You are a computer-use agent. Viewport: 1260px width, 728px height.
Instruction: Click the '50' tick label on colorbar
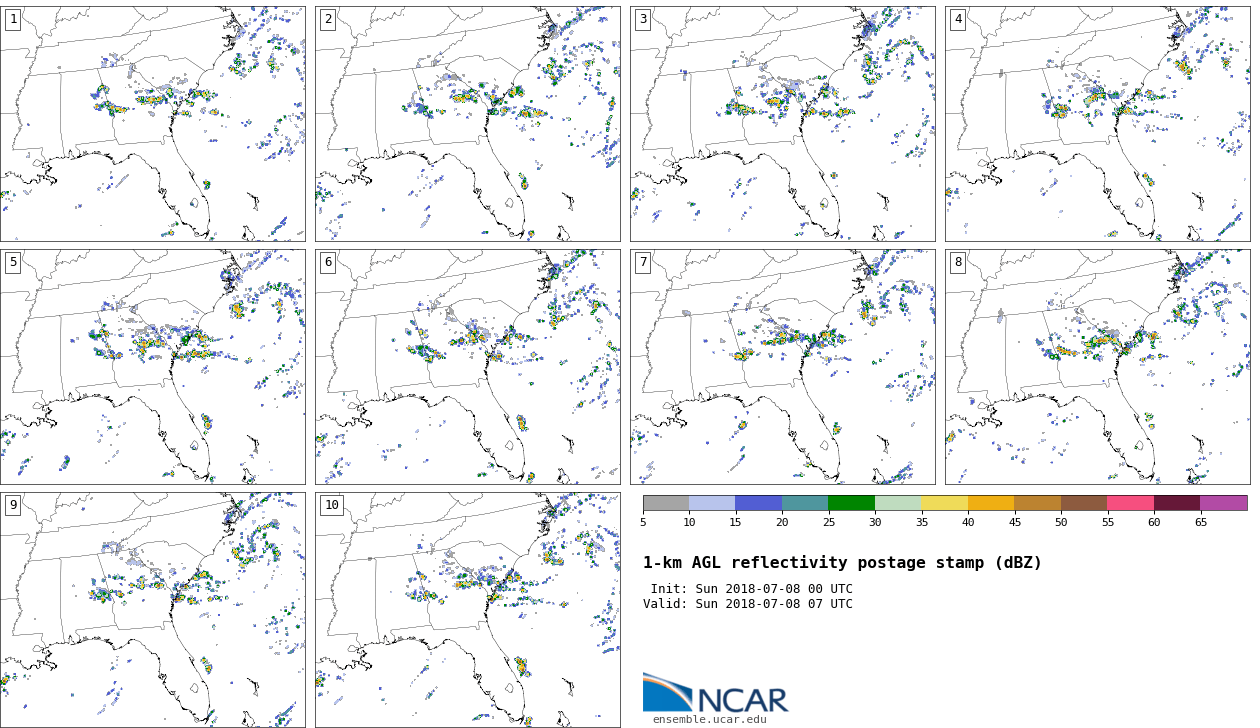coord(1061,522)
